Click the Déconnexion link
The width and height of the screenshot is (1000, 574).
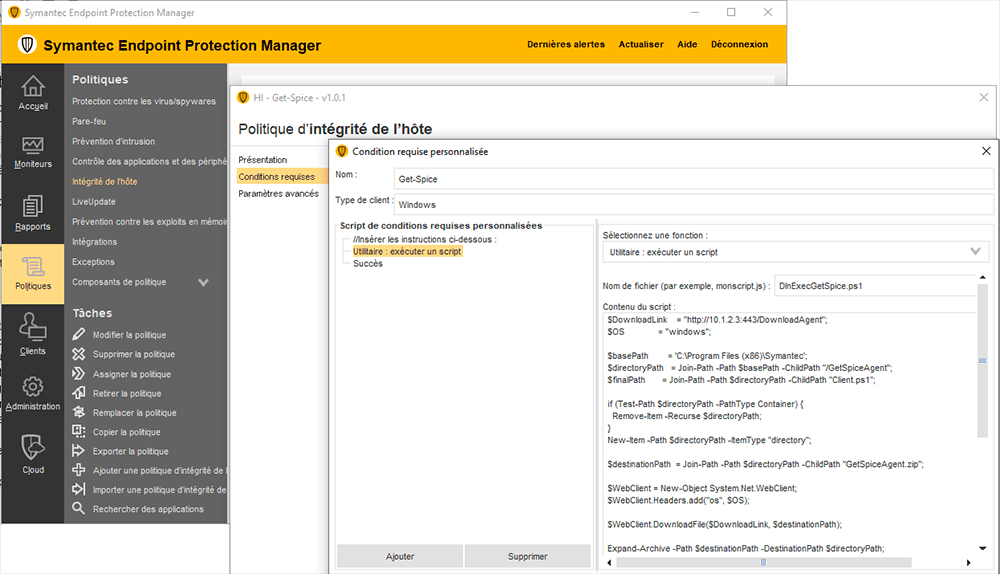pos(739,45)
